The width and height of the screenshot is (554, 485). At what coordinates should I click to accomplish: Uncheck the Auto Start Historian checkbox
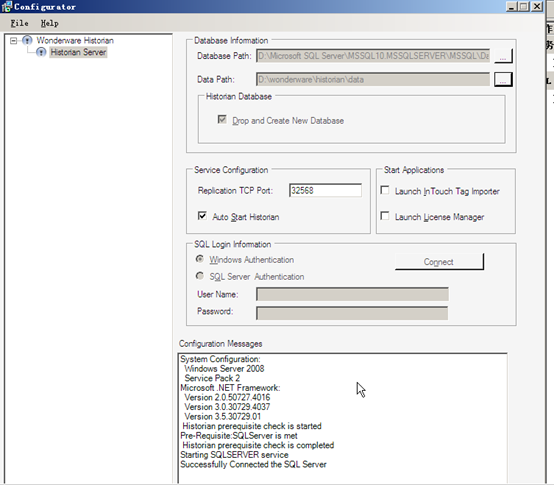(x=202, y=215)
